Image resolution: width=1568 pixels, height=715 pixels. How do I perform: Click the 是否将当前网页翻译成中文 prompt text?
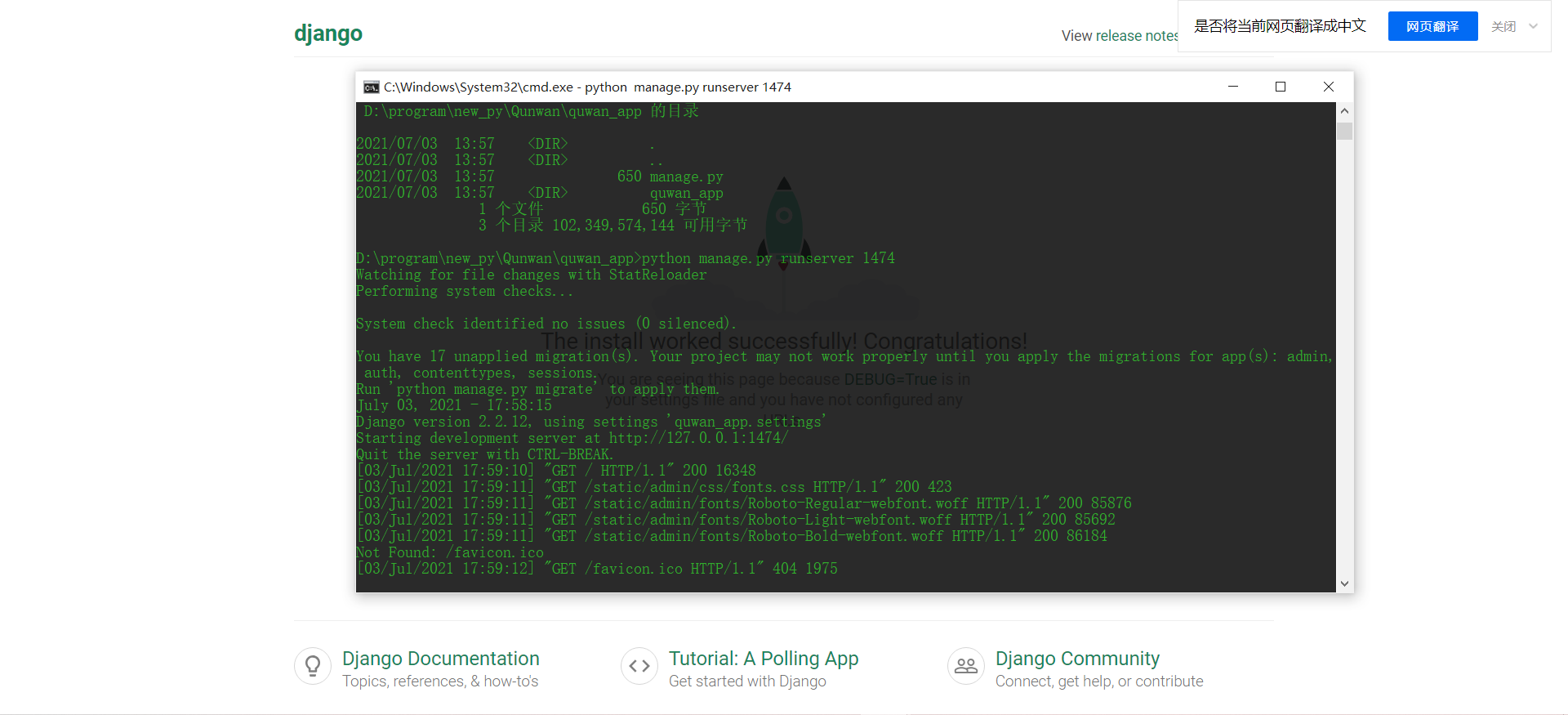pyautogui.click(x=1280, y=26)
